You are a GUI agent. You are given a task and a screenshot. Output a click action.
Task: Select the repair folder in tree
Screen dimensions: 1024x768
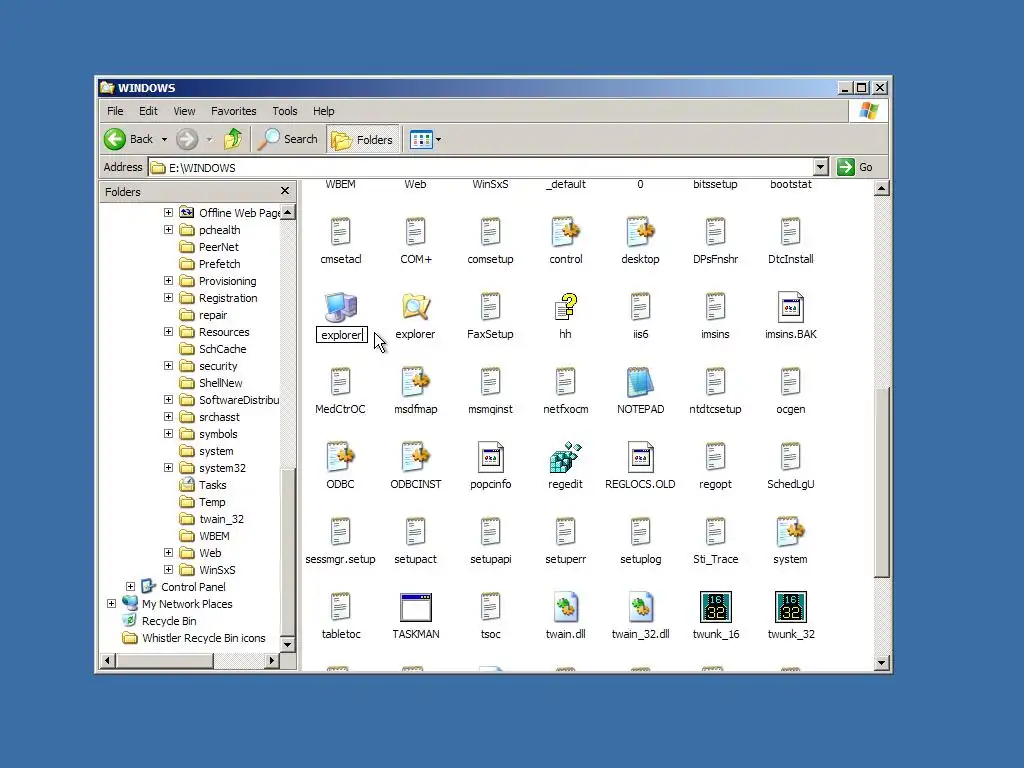coord(212,315)
